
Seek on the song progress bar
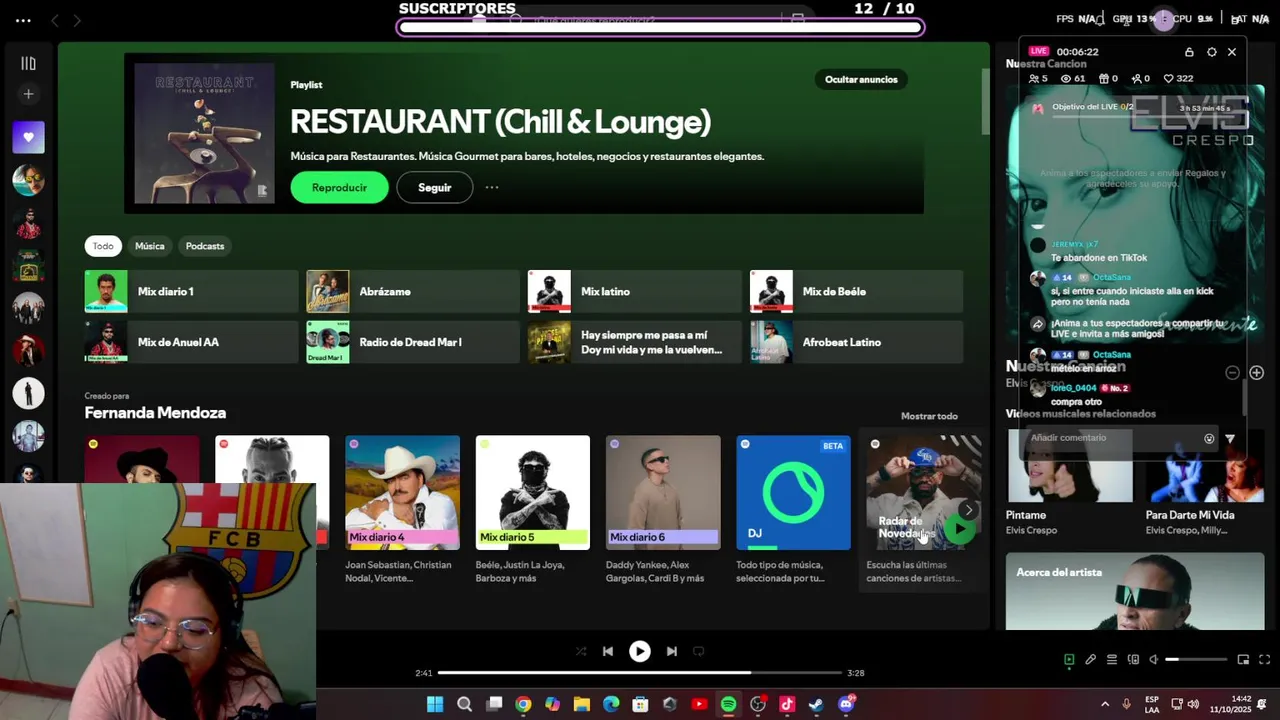640,673
